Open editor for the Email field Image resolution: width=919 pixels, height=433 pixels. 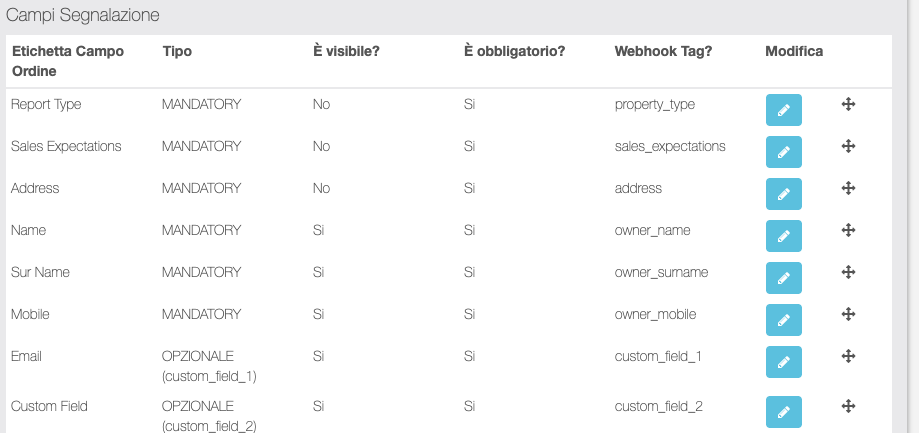point(784,361)
